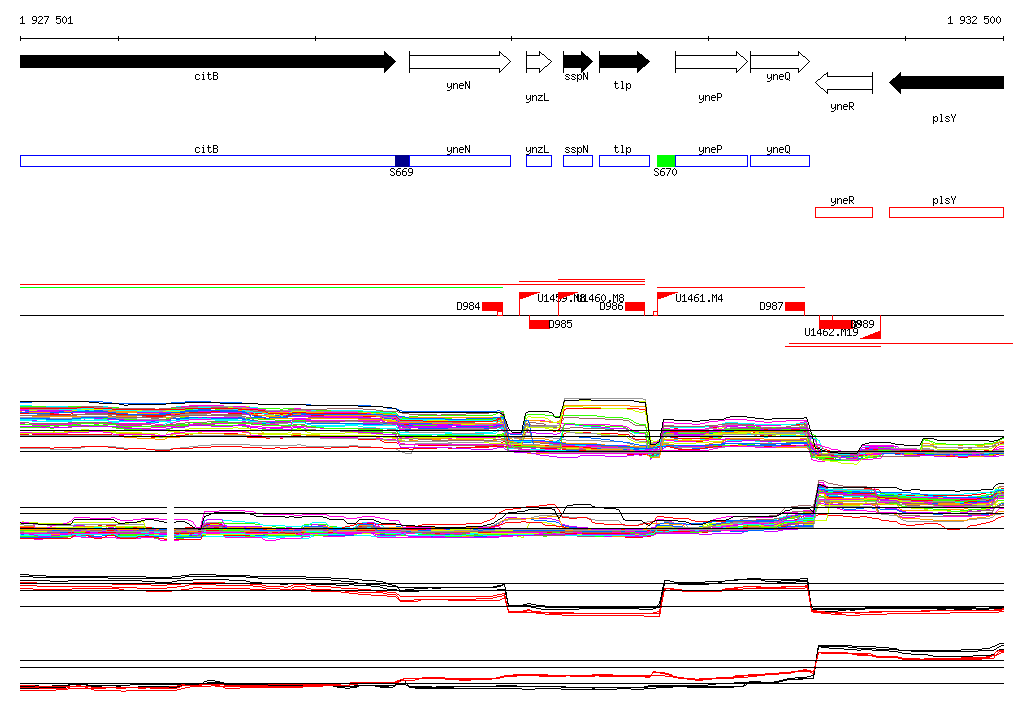1024x714 pixels.
Task: Click the blue yneP outlined box
Action: tap(711, 161)
